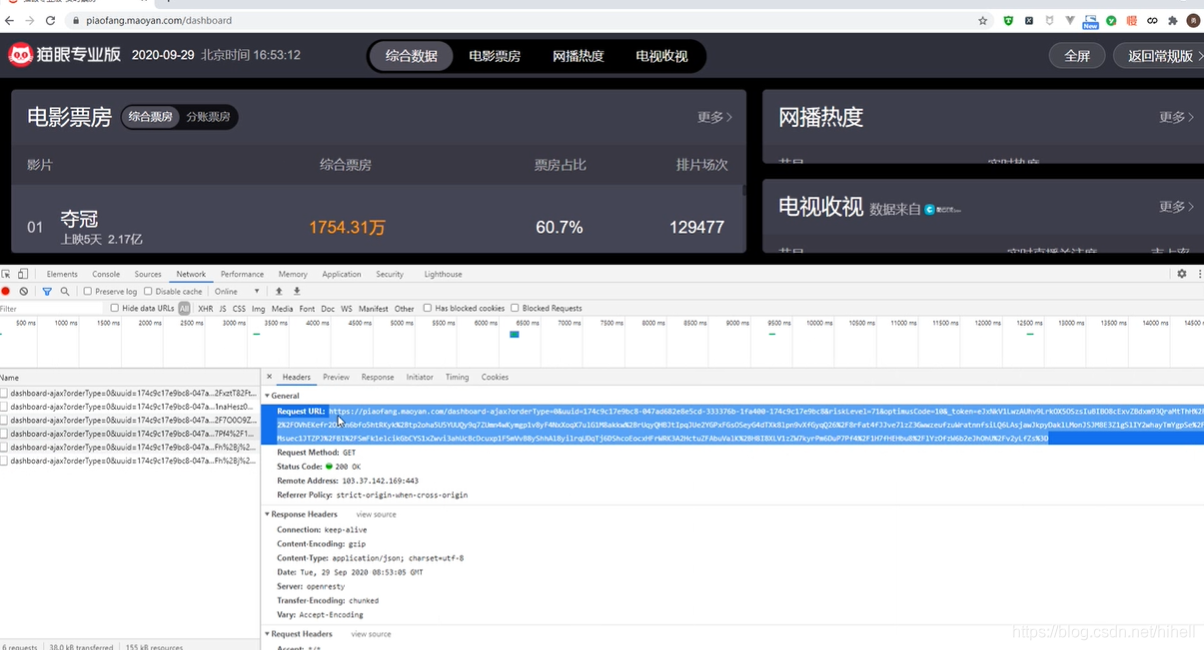Stop recording network log red button
The image size is (1204, 650).
[x=6, y=291]
